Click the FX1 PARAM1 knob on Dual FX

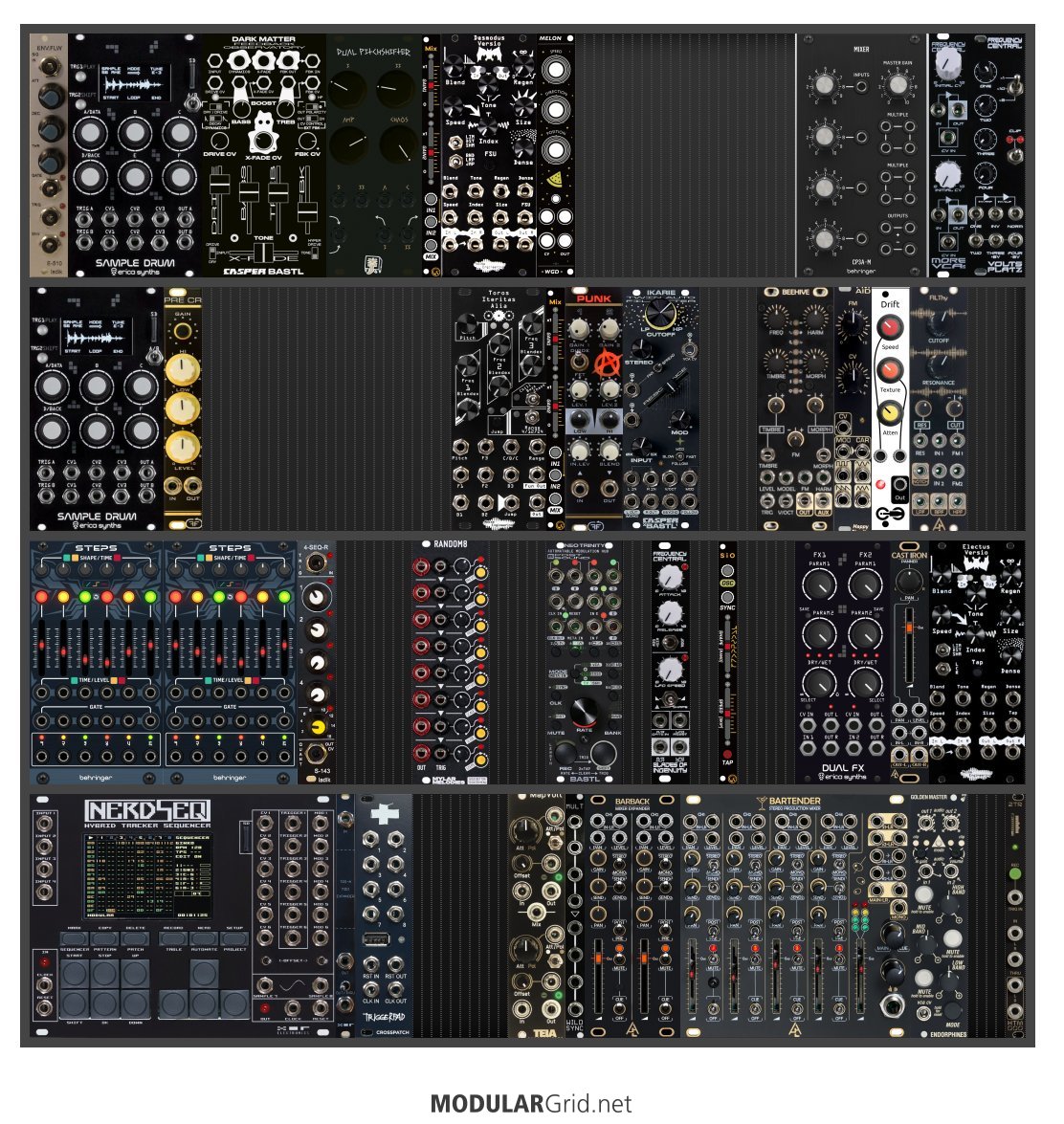[819, 585]
